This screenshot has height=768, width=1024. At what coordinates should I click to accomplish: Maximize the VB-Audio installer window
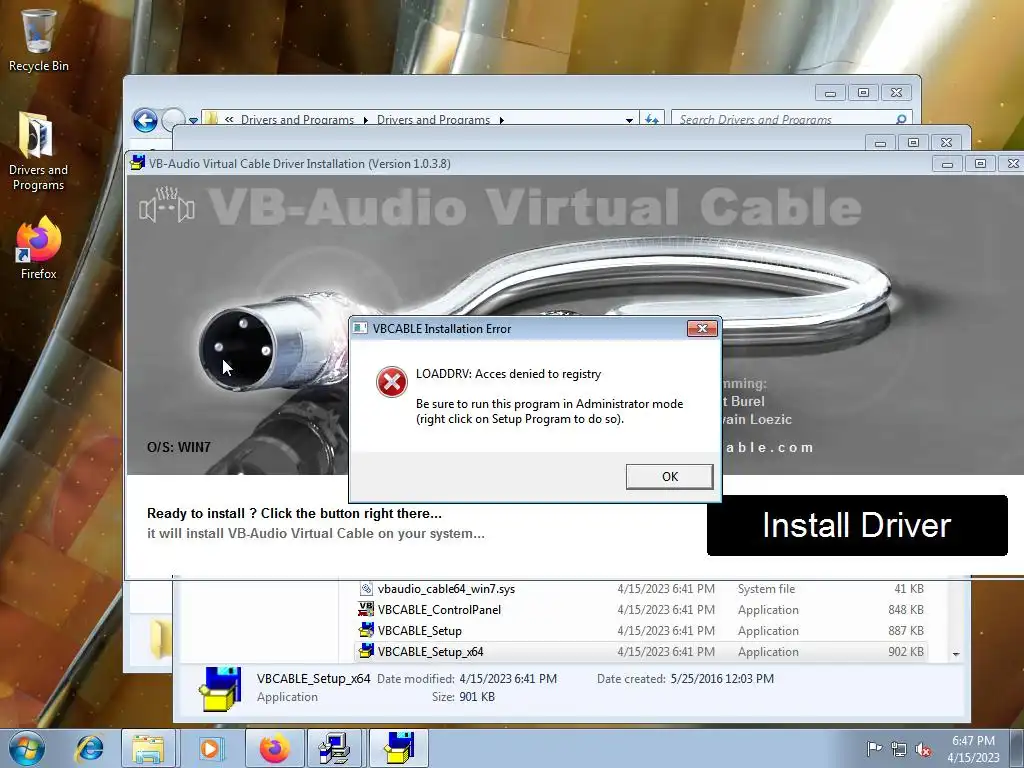pos(980,164)
